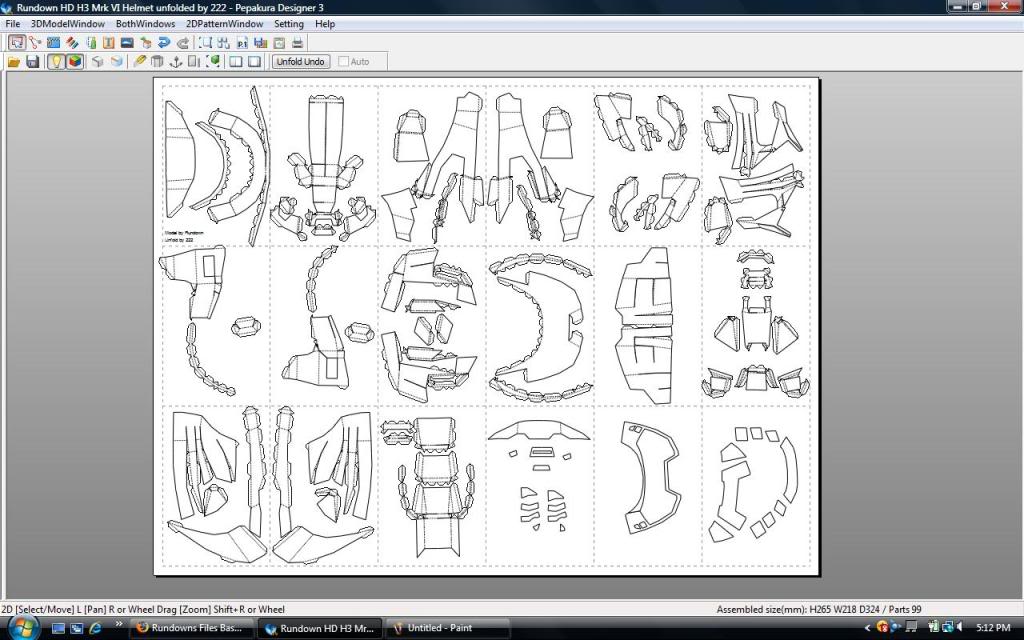Click the Rundown HD H3 Pepakura taskbar button
The height and width of the screenshot is (640, 1024).
pyautogui.click(x=319, y=628)
